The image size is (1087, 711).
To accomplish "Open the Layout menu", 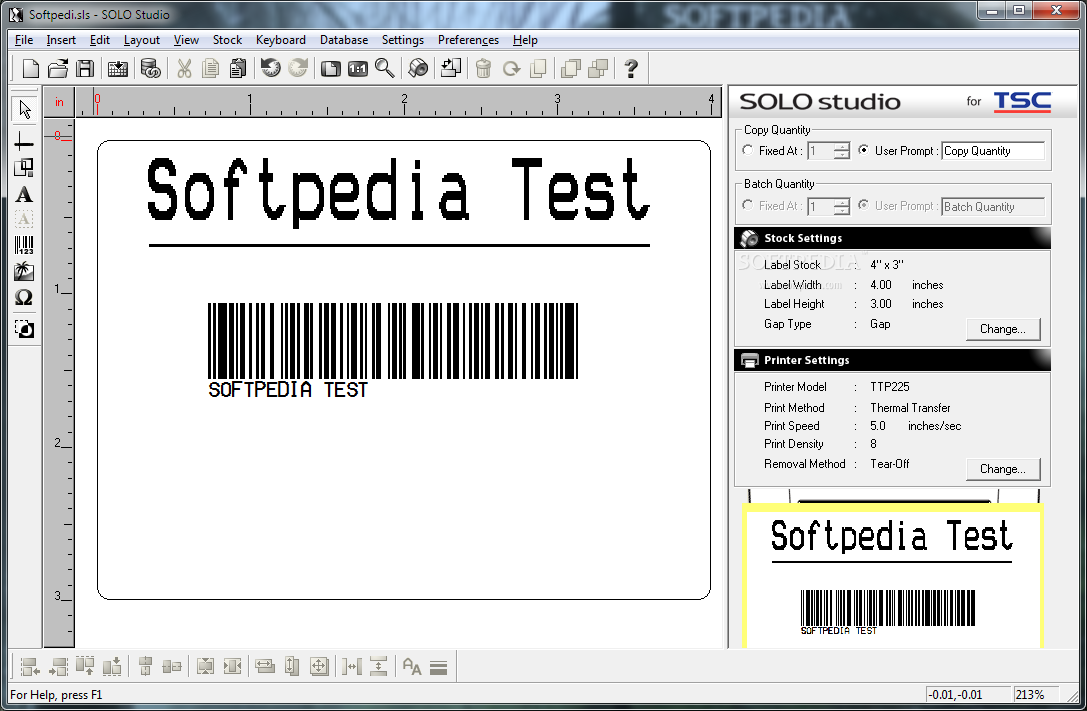I will (141, 40).
